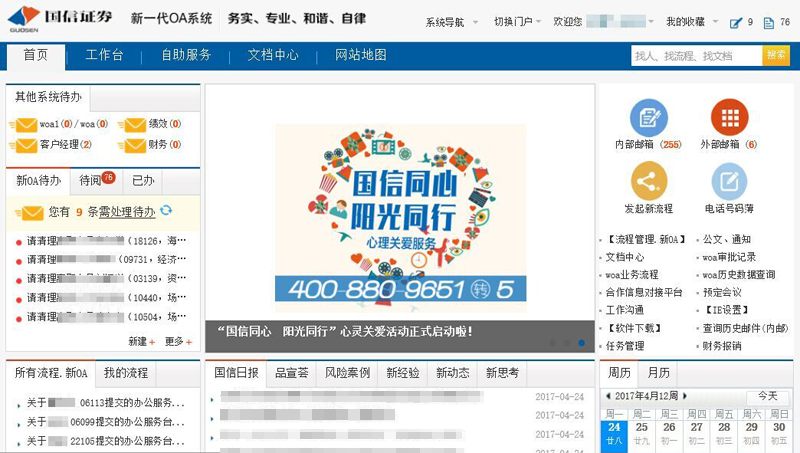Expand the 切换门户 dropdown
This screenshot has width=800, height=453.
[517, 22]
